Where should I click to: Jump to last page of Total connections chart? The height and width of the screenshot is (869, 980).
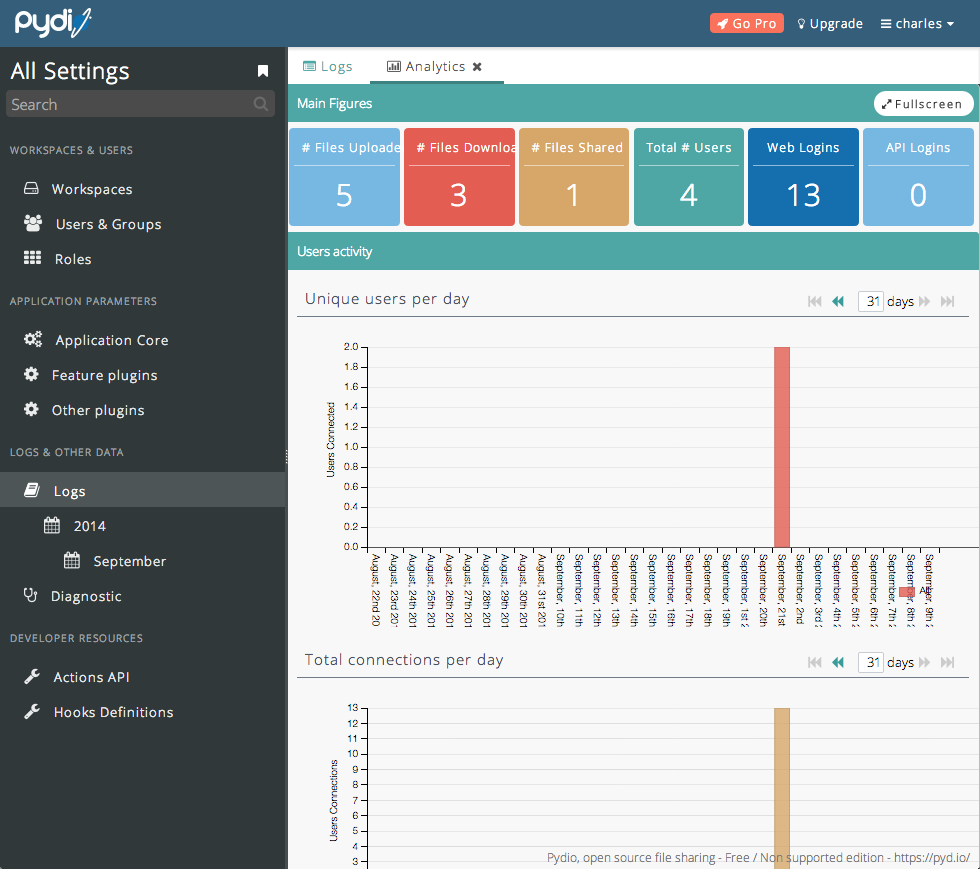point(948,662)
